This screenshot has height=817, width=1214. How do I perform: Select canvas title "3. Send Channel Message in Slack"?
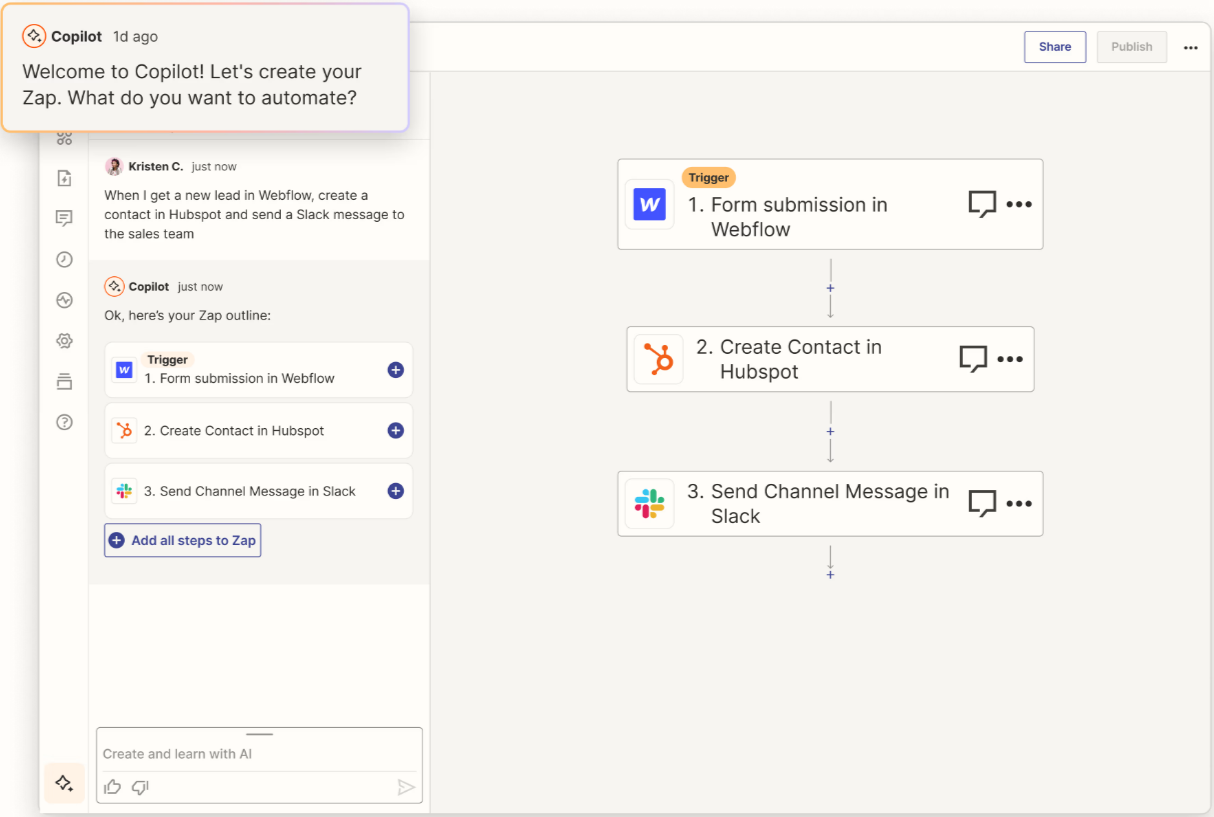[818, 504]
